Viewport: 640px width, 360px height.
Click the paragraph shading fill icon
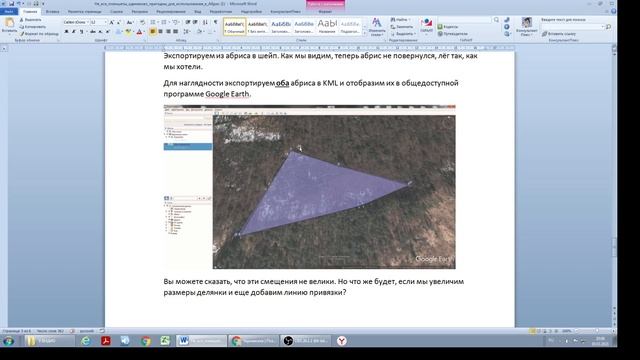[x=199, y=31]
